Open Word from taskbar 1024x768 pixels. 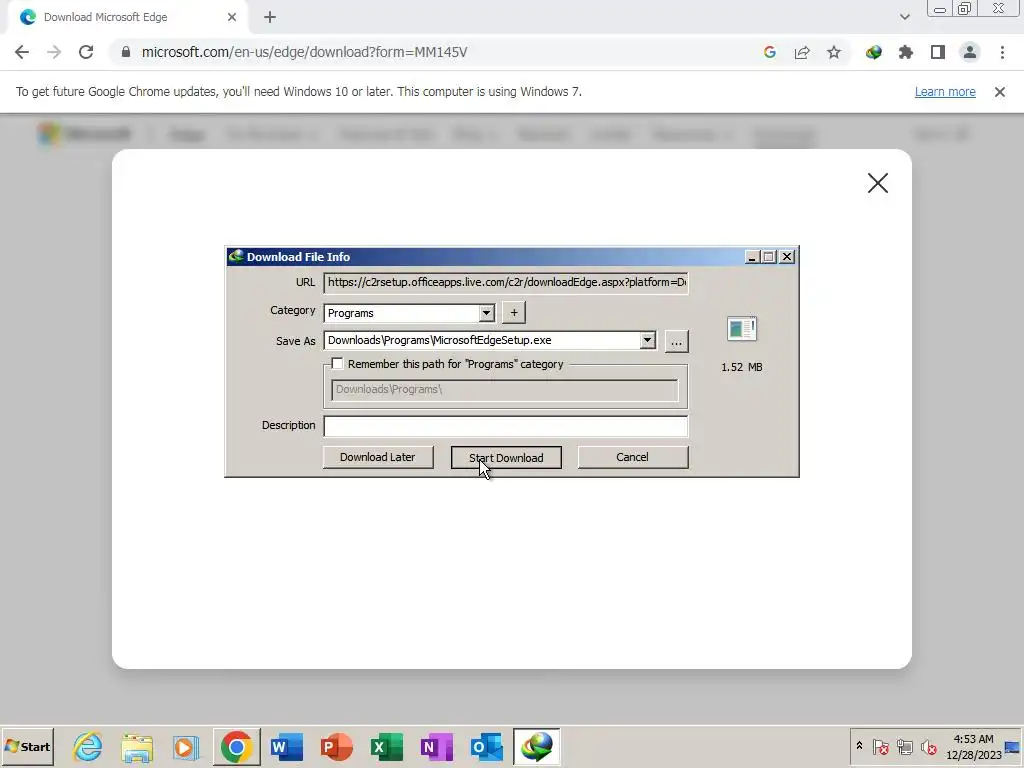pos(287,746)
